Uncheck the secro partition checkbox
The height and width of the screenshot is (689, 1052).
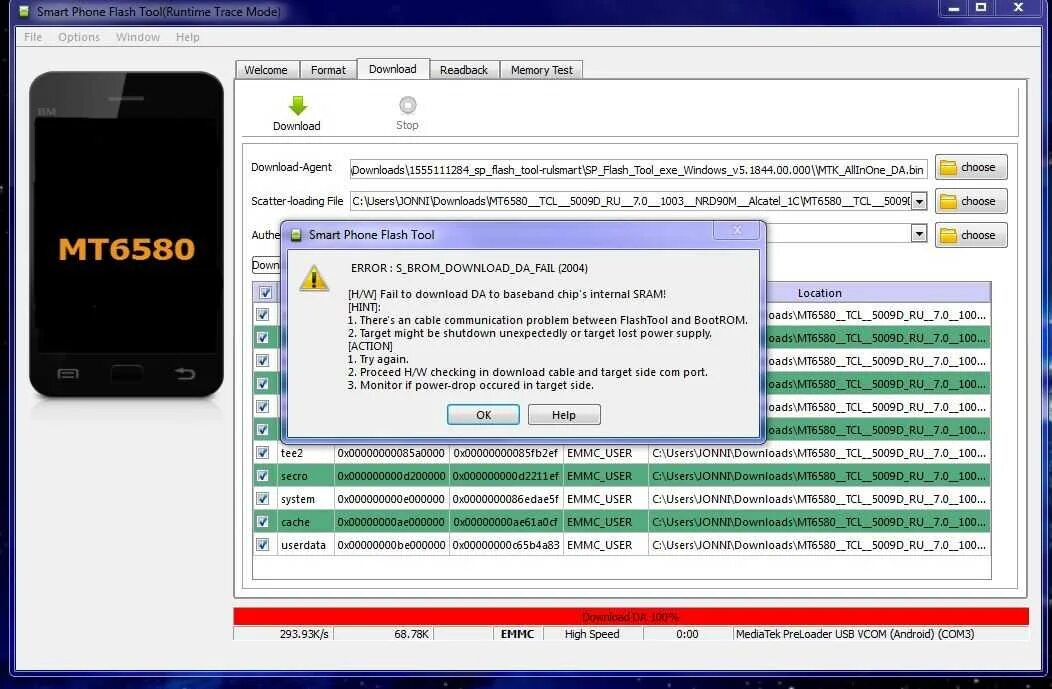coord(263,476)
